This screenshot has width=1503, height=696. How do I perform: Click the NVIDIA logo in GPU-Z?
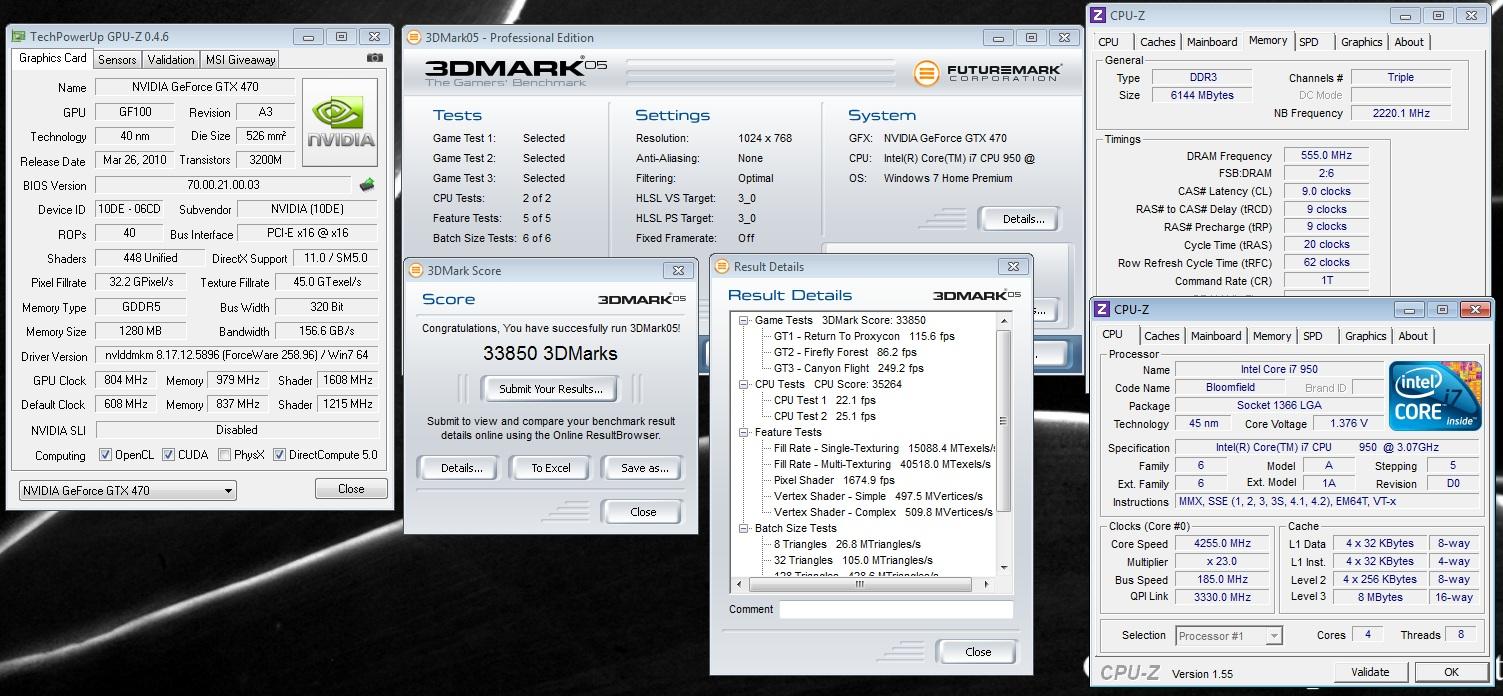(x=340, y=123)
